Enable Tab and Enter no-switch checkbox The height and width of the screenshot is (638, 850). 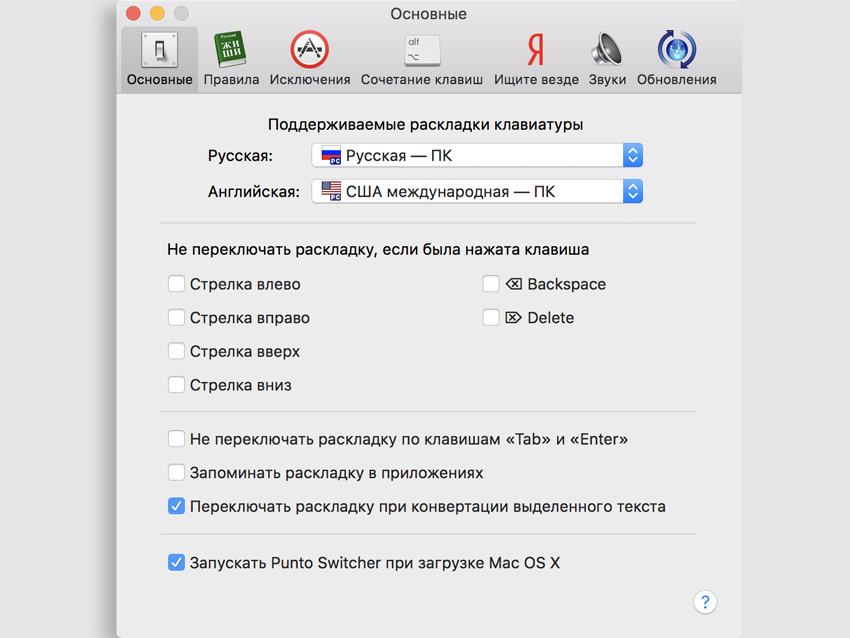(x=176, y=439)
